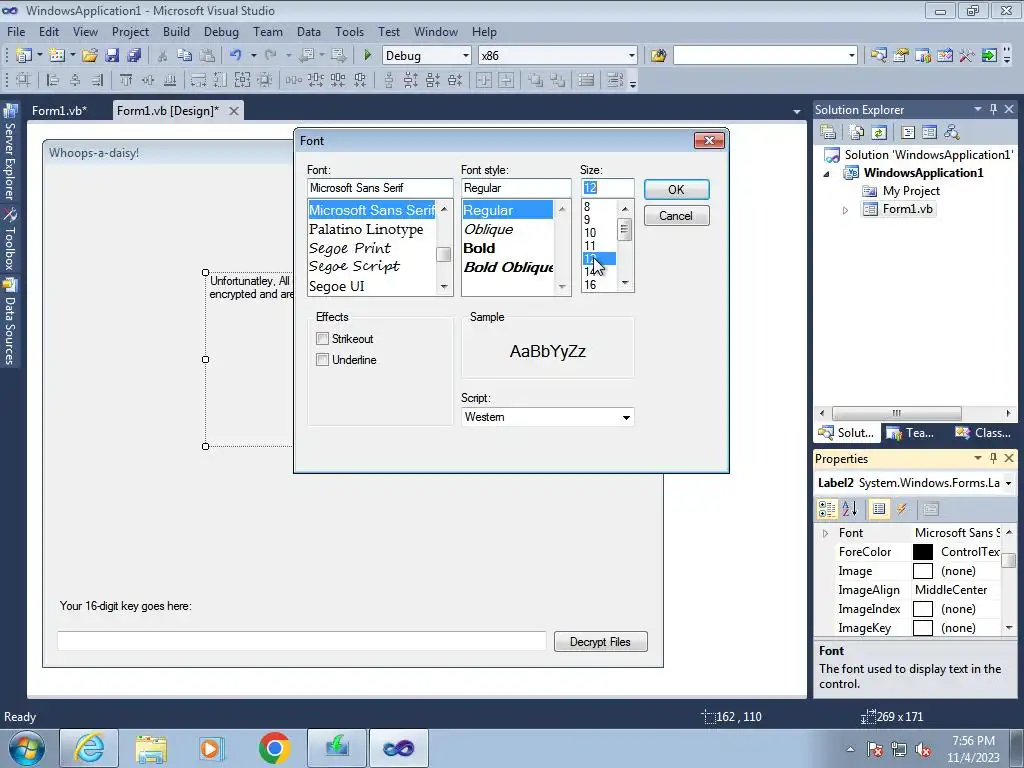The width and height of the screenshot is (1024, 768).
Task: Open Solution Explorer from the toolbar icon
Action: coord(878,56)
